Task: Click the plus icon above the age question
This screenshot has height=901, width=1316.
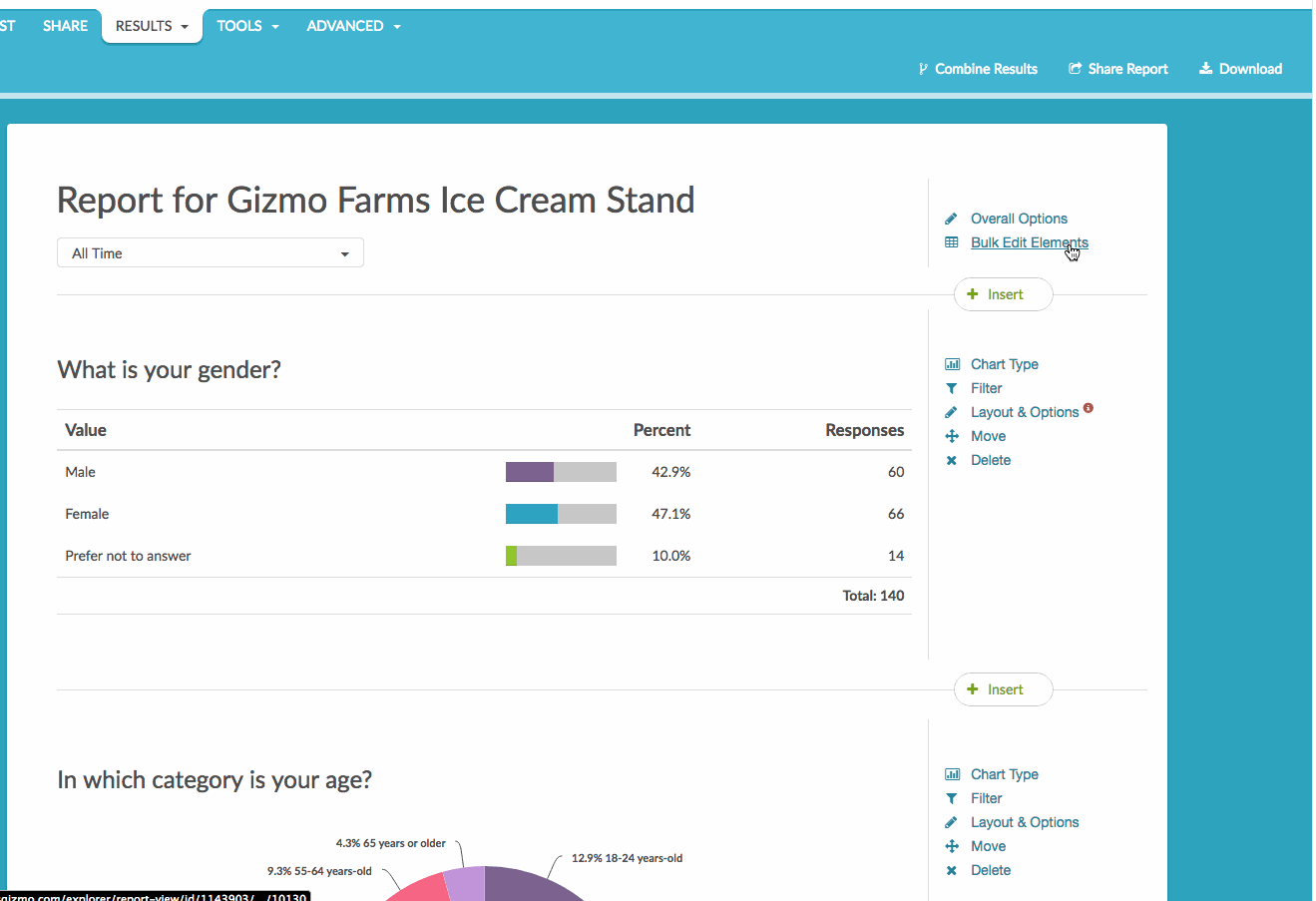Action: (x=973, y=689)
